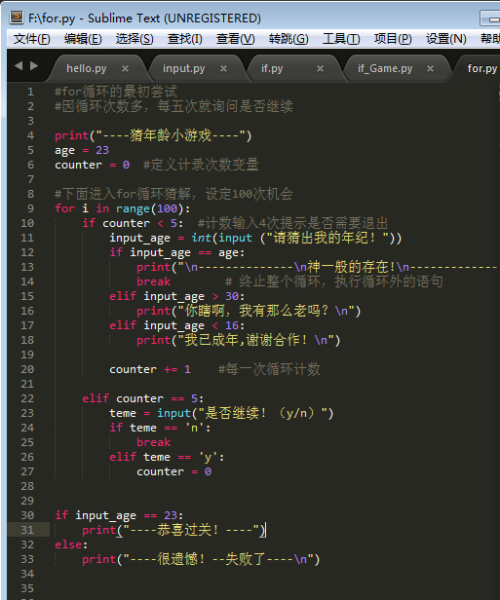500x600 pixels.
Task: Open the 设置(N) menu
Action: pyautogui.click(x=446, y=39)
